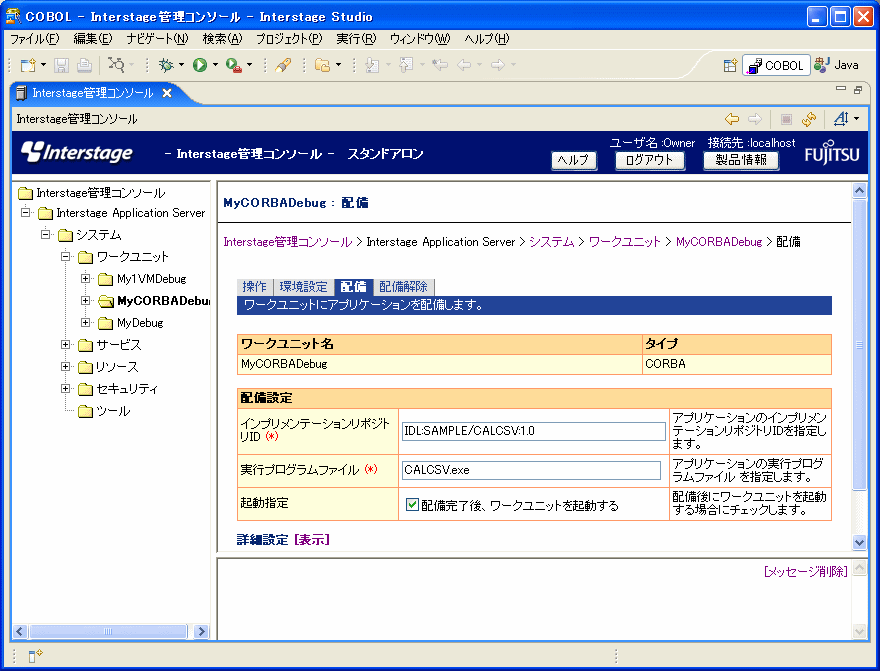Minimize the Interstage console view panel
Image resolution: width=880 pixels, height=671 pixels.
click(841, 89)
